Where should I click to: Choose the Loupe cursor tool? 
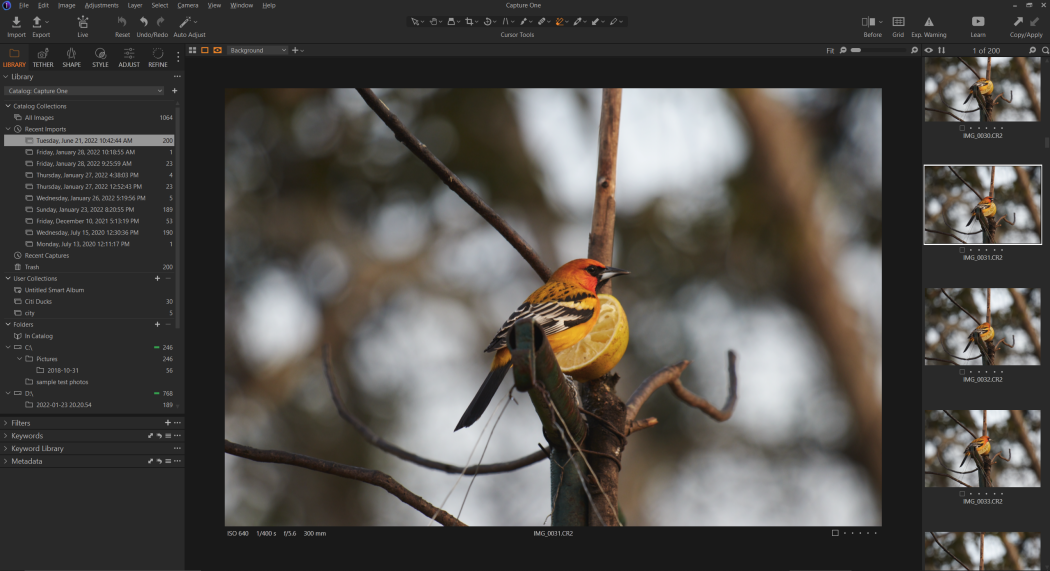[451, 21]
